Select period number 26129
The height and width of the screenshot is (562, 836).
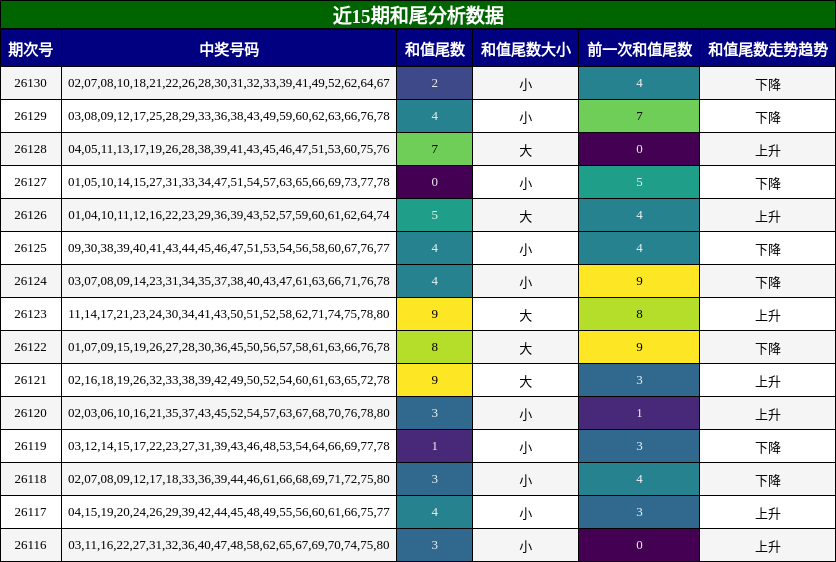31,116
